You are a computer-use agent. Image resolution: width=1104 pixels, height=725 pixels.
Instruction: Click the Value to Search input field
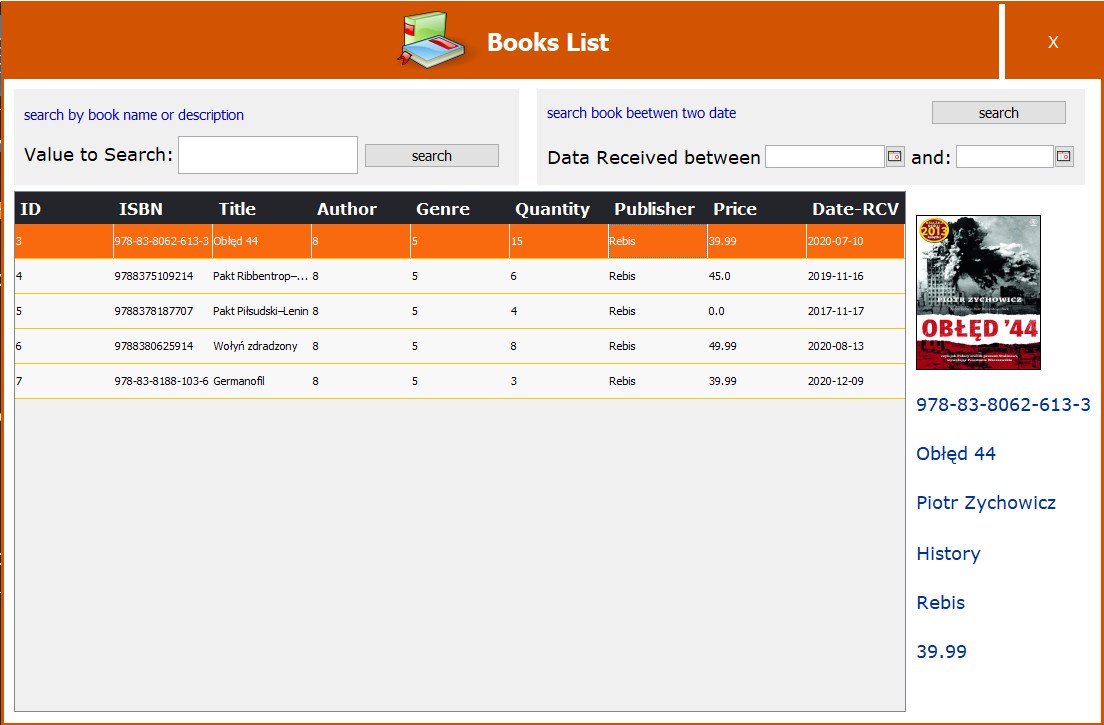(267, 154)
